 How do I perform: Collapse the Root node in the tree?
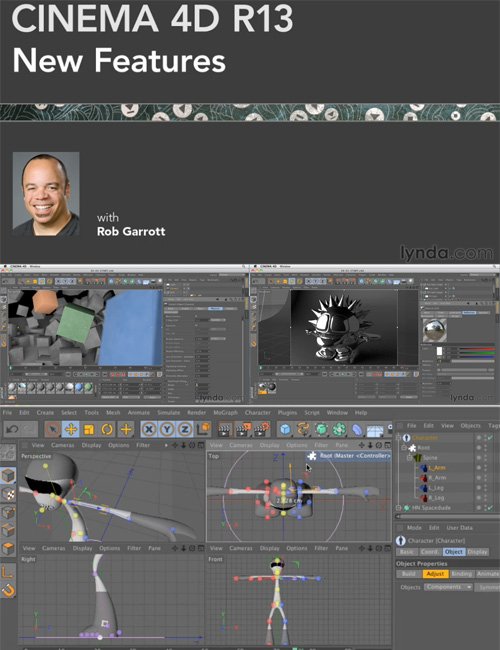(x=404, y=448)
